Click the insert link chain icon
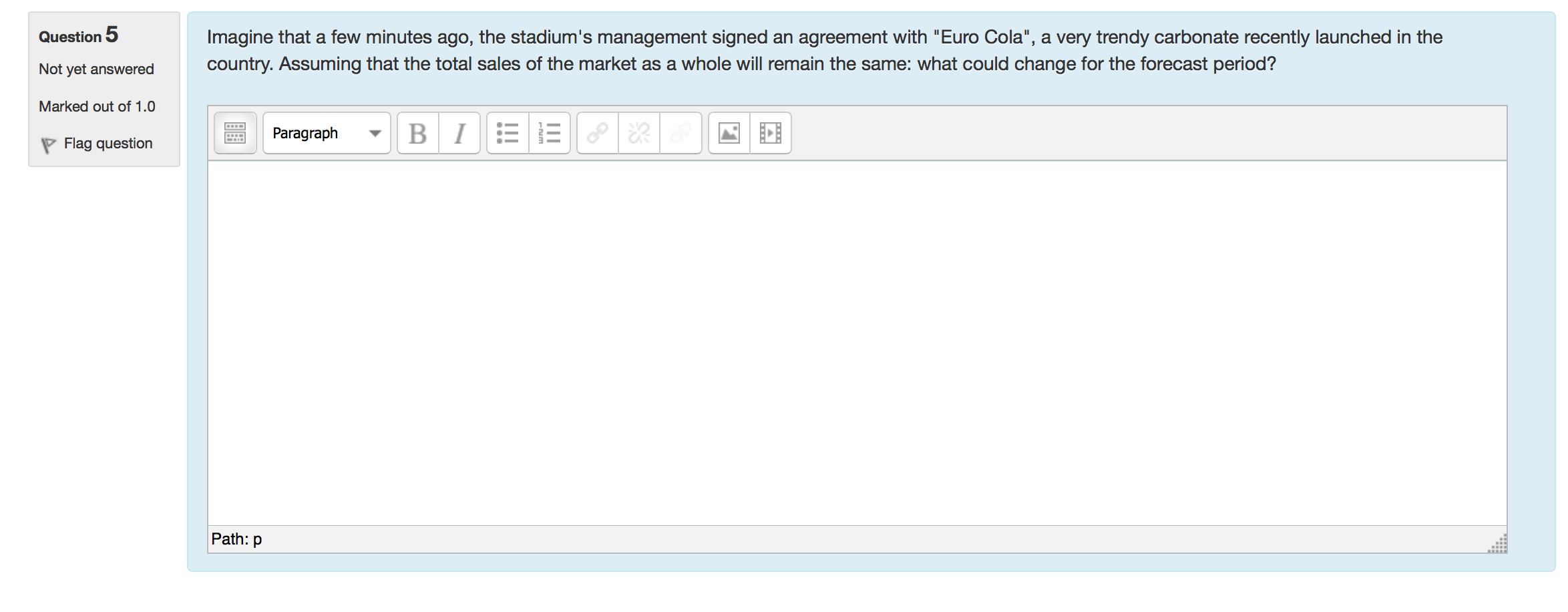1568x612 pixels. [x=598, y=133]
